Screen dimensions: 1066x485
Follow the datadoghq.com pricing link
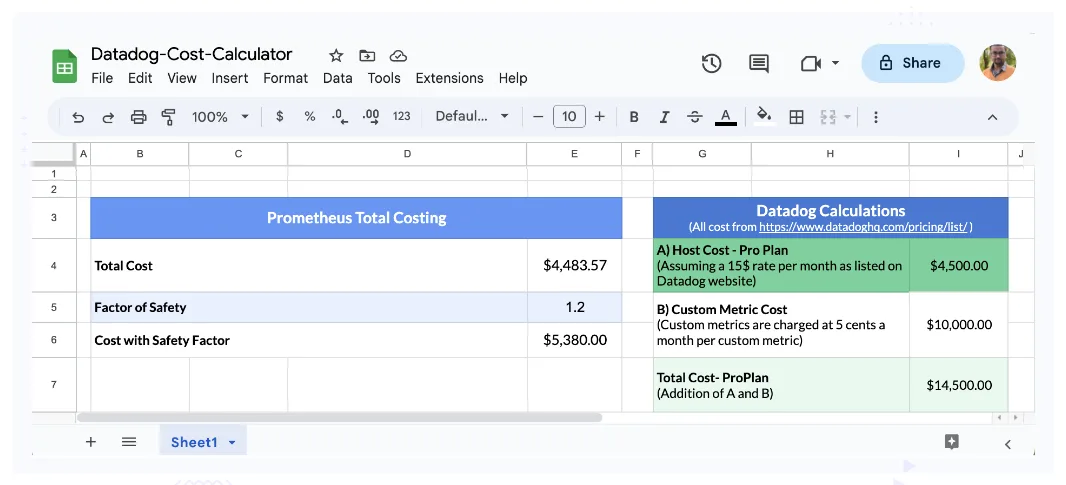[x=863, y=227]
